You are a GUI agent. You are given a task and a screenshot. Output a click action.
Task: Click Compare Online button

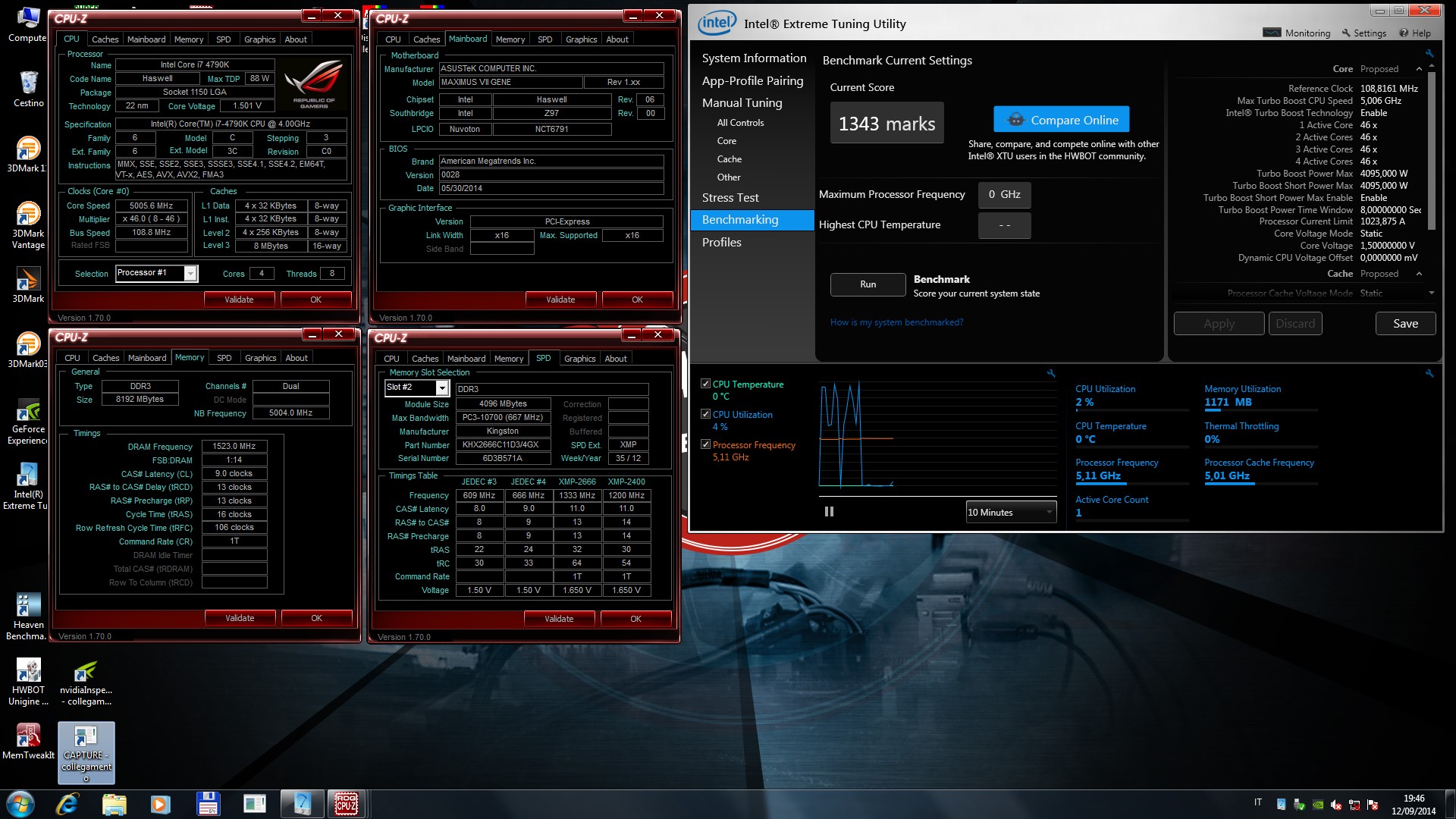1062,120
